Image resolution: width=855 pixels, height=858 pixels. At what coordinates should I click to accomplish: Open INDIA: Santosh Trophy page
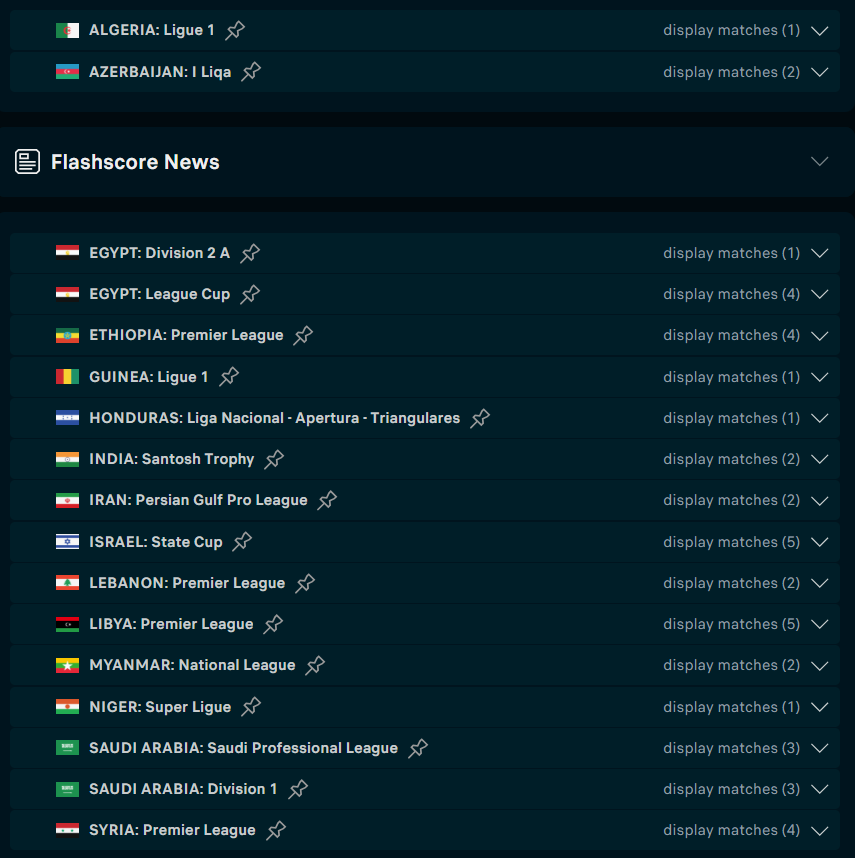click(x=172, y=459)
